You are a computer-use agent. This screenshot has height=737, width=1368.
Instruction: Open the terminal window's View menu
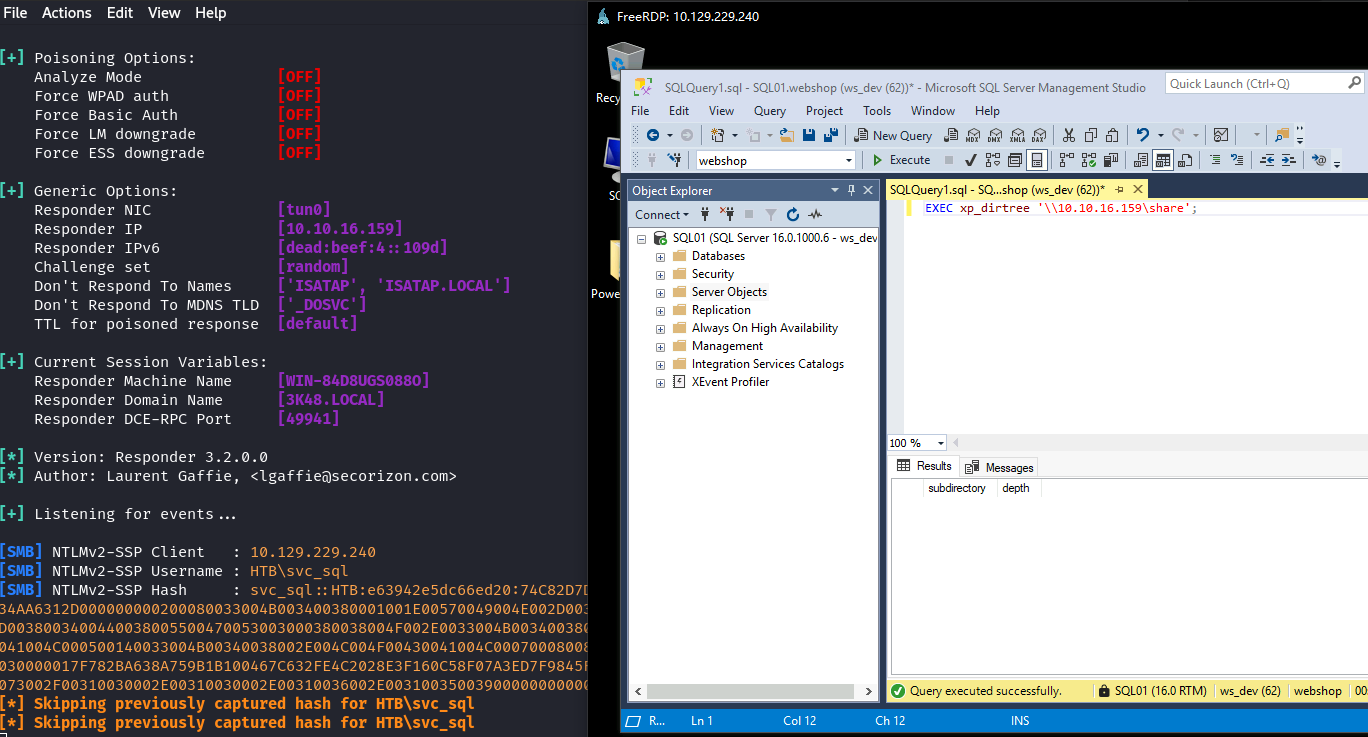coord(164,13)
